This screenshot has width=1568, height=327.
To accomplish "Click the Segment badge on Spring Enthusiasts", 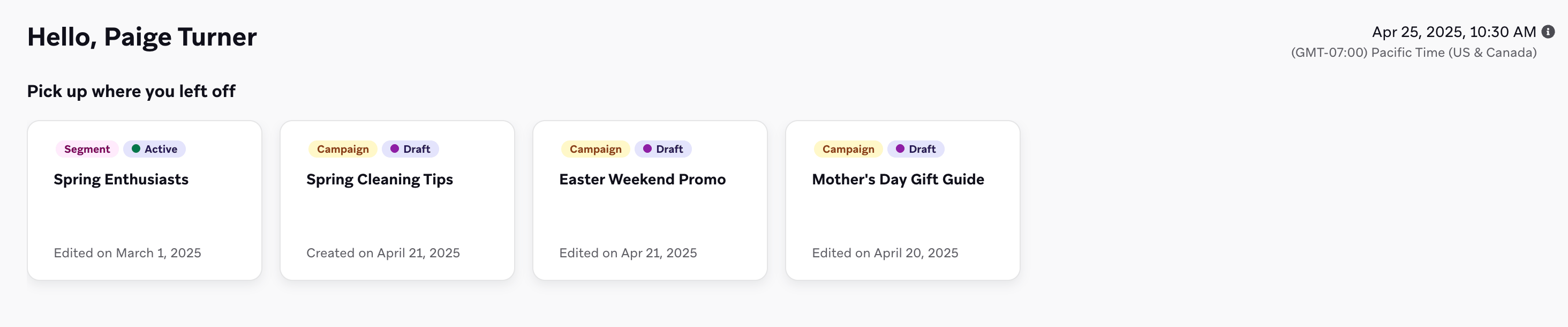I will [x=87, y=149].
